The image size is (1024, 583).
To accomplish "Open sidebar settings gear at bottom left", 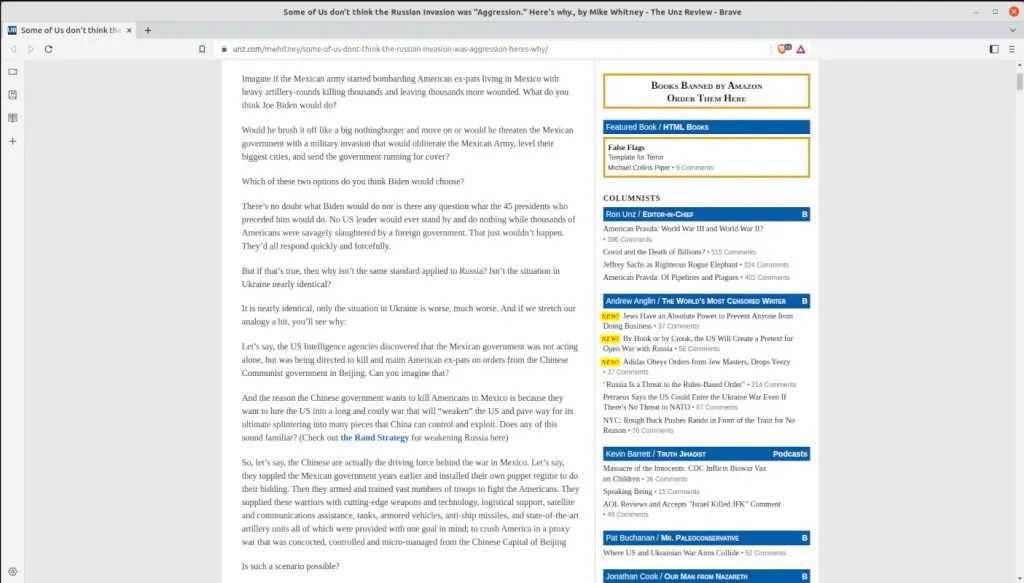I will [x=12, y=571].
